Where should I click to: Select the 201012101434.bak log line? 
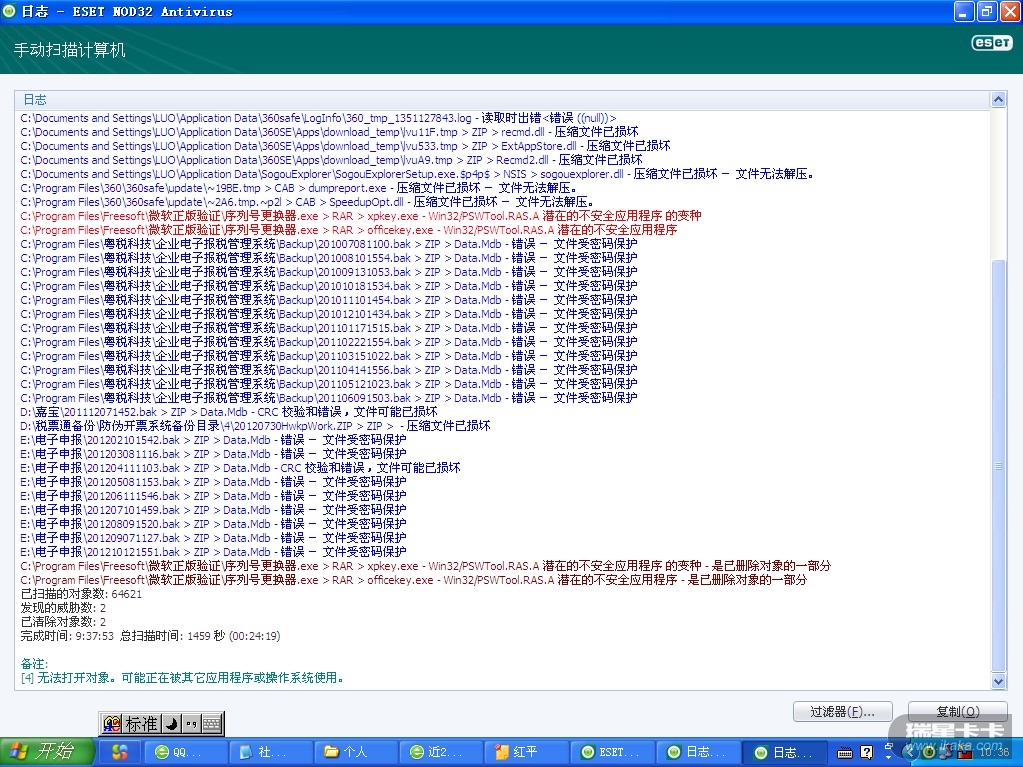click(328, 314)
